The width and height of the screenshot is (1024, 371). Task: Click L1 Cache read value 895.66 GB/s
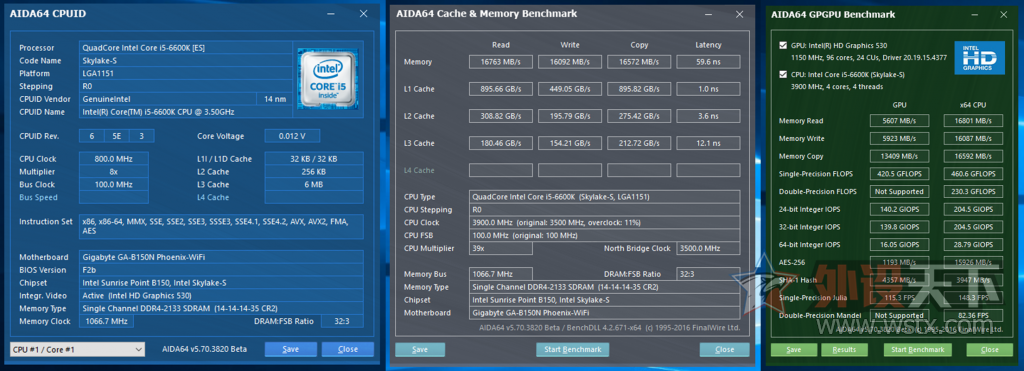tap(501, 89)
